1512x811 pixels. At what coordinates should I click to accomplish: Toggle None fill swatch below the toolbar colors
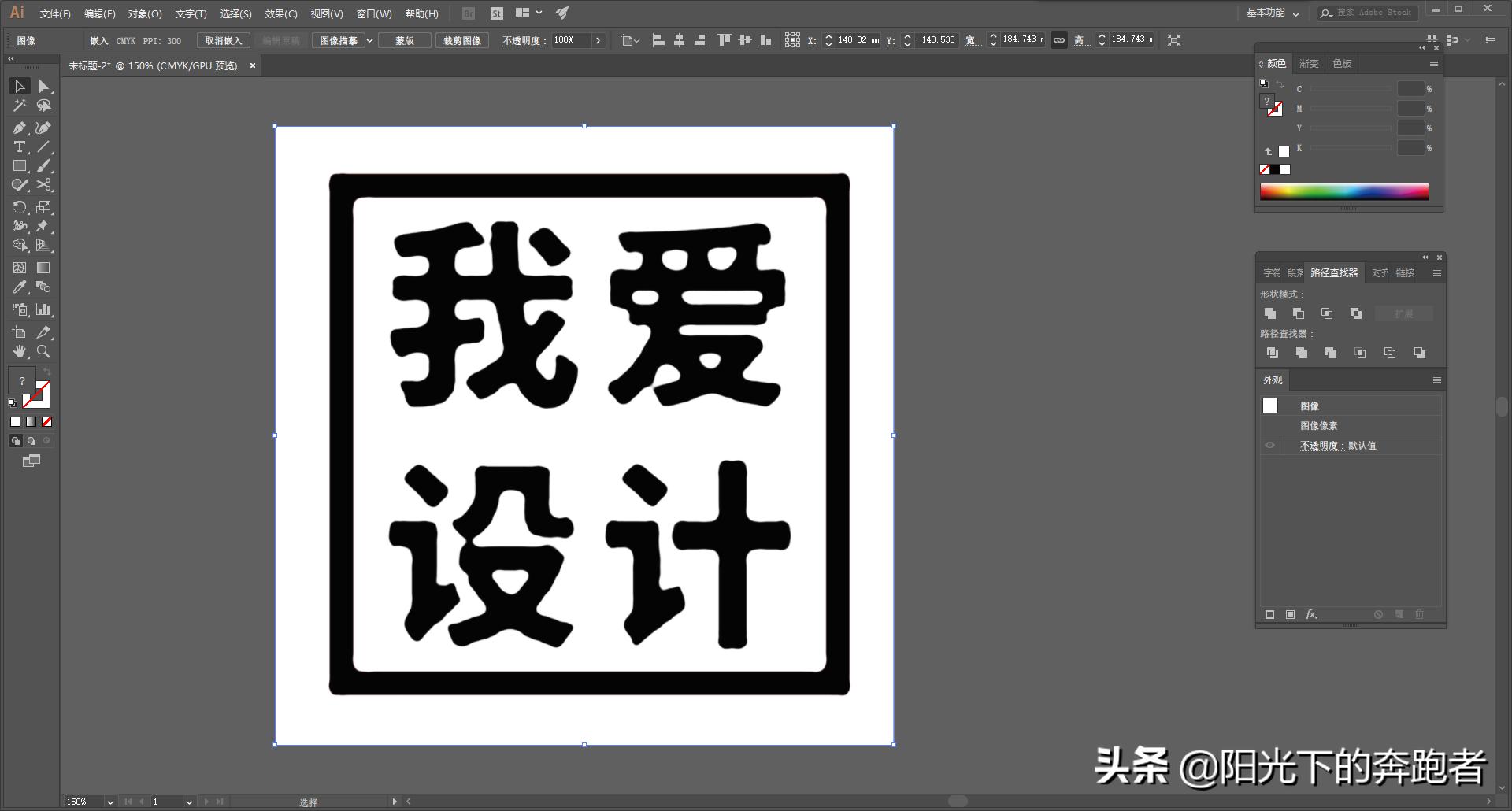coord(46,421)
